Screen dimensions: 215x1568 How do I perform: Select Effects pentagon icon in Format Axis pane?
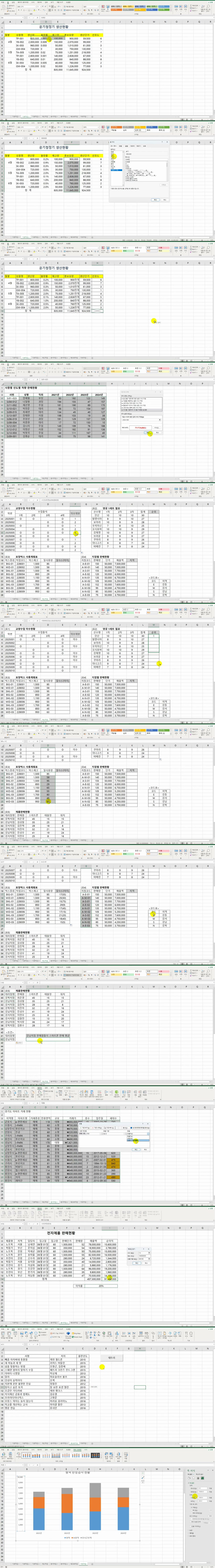coord(194,1478)
